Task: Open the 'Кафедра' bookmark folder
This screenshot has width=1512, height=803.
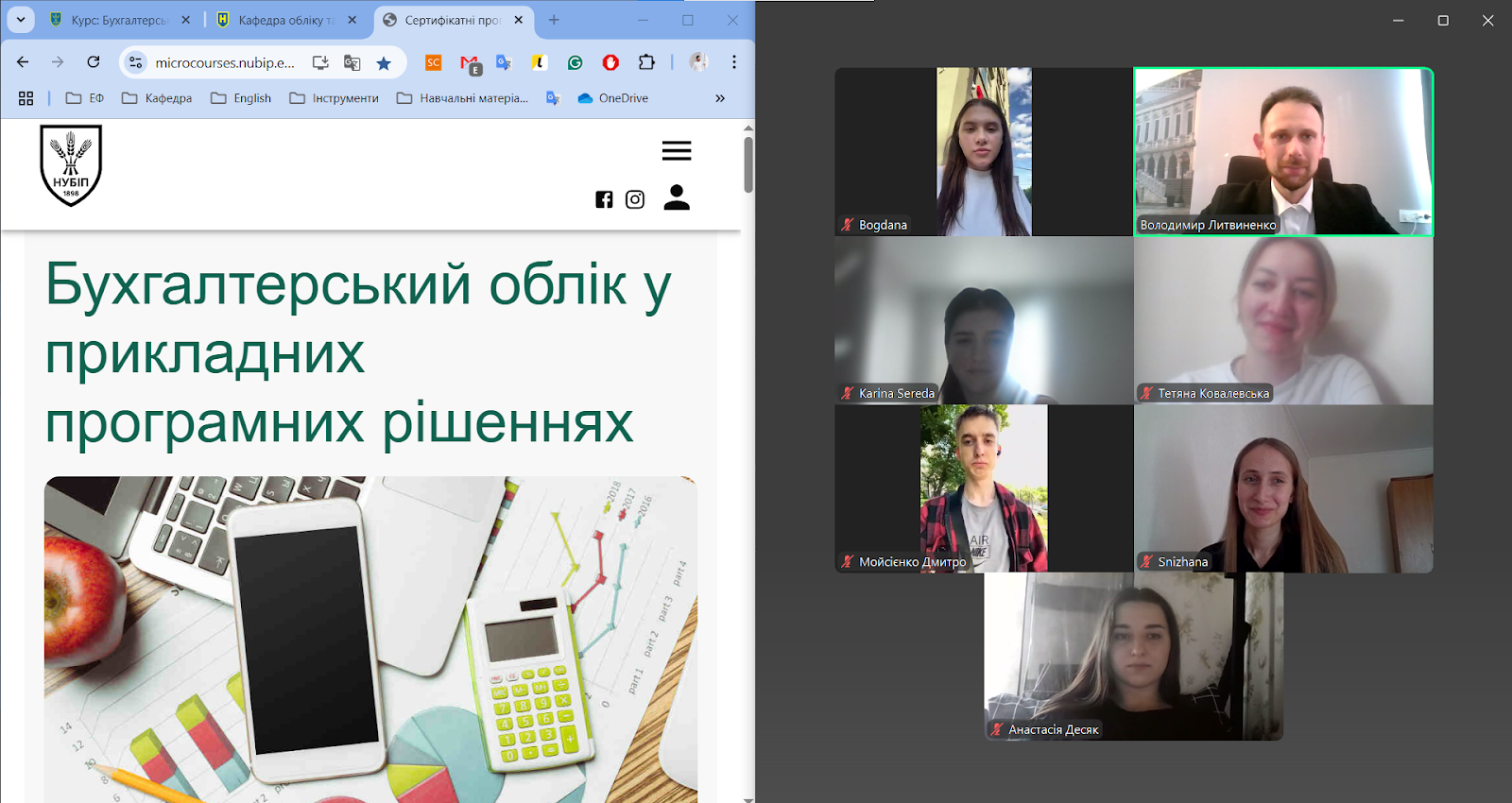Action: coord(157,98)
